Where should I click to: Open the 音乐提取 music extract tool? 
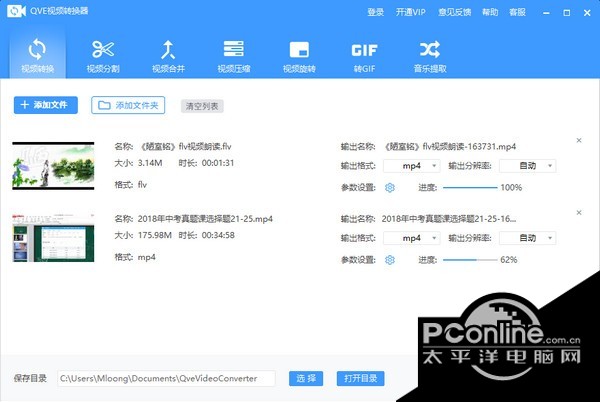(x=430, y=55)
